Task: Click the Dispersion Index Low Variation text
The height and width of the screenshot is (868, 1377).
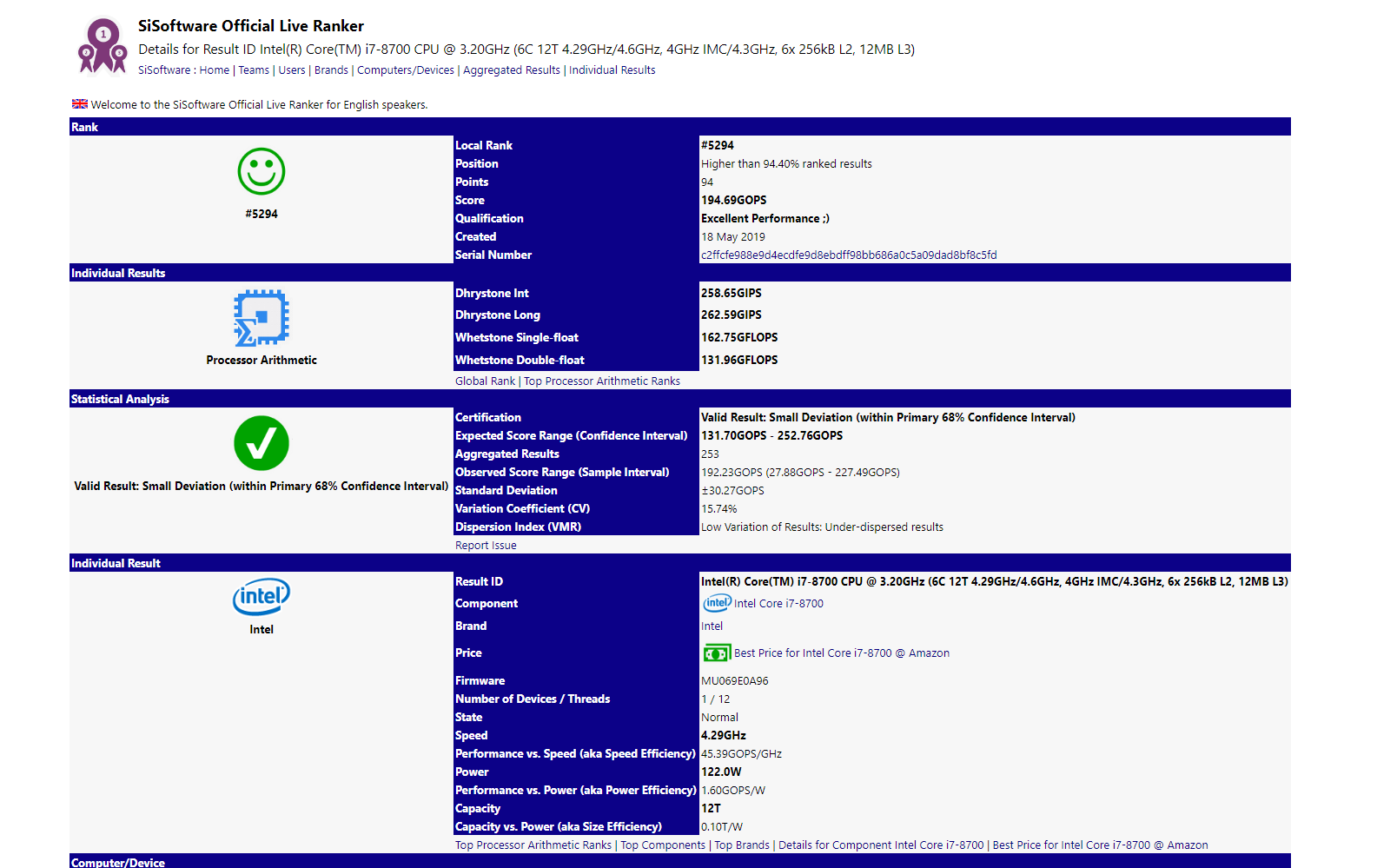Action: (822, 527)
